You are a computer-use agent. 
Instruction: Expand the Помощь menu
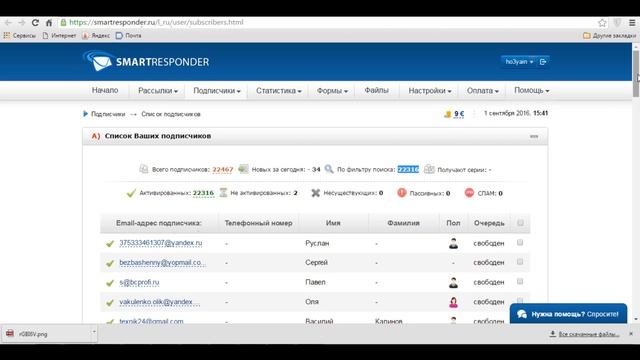(531, 91)
